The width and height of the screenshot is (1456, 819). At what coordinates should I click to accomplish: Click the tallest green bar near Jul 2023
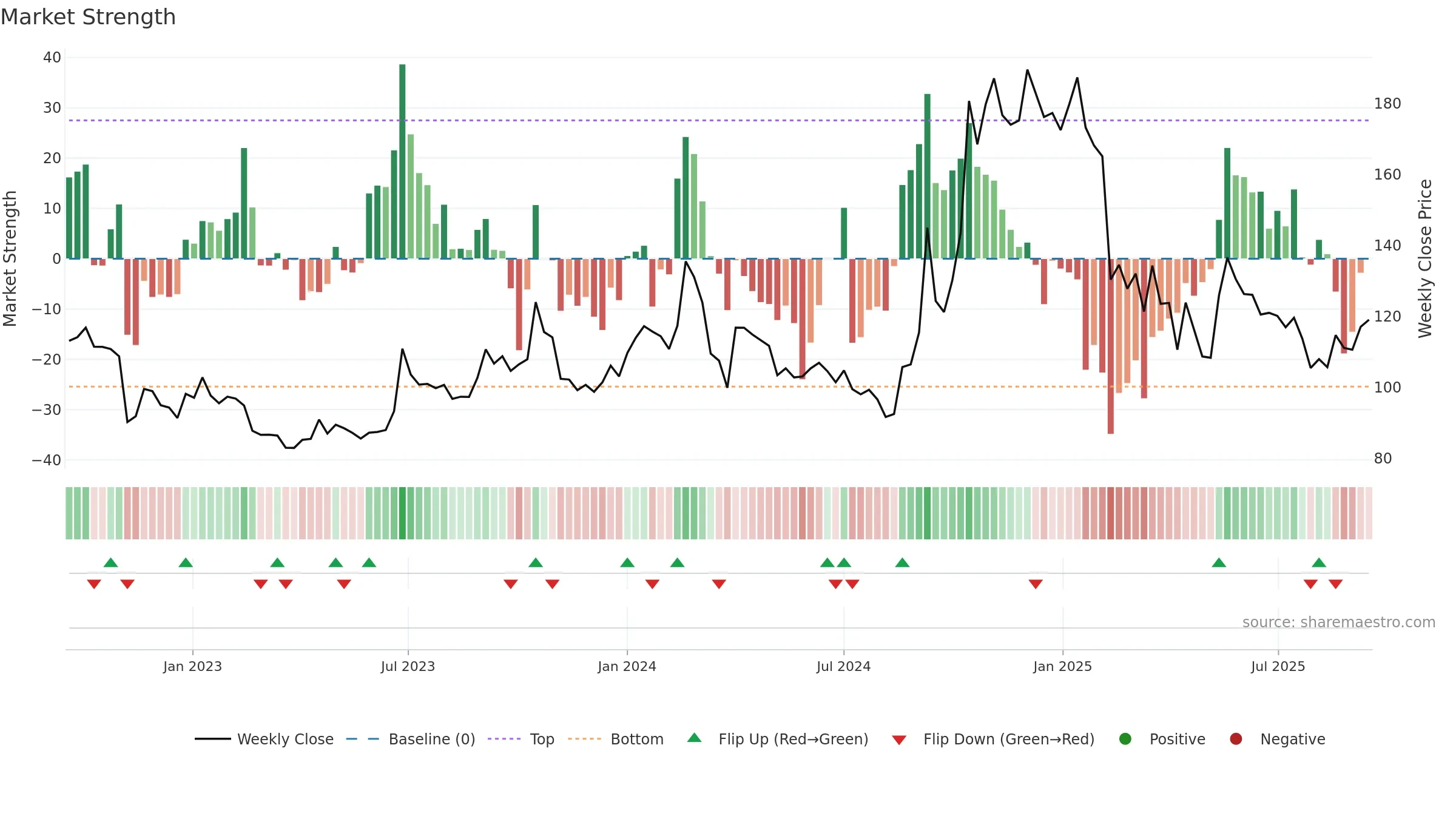coord(402,161)
